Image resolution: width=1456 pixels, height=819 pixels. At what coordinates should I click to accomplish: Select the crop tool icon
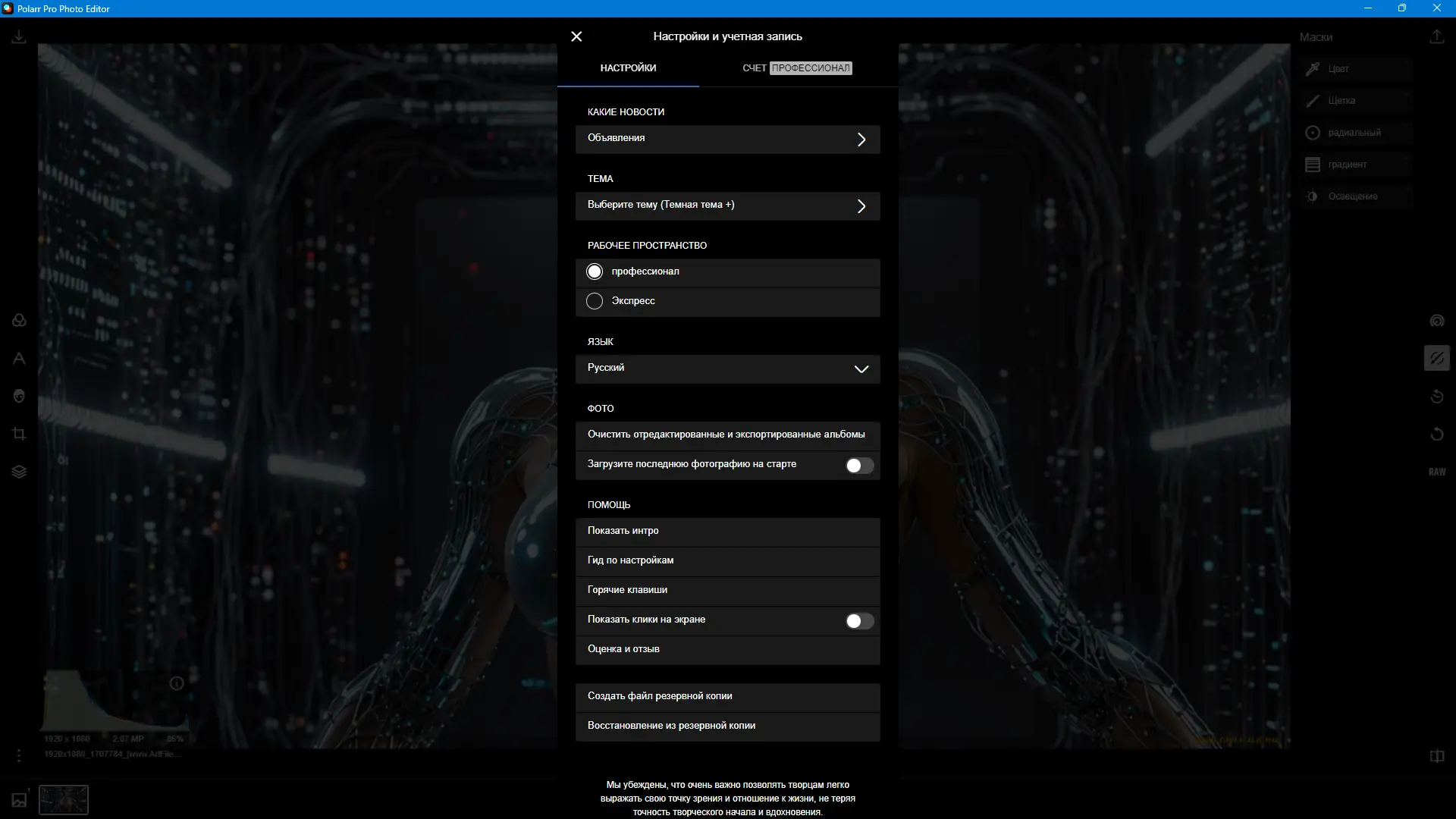[19, 434]
